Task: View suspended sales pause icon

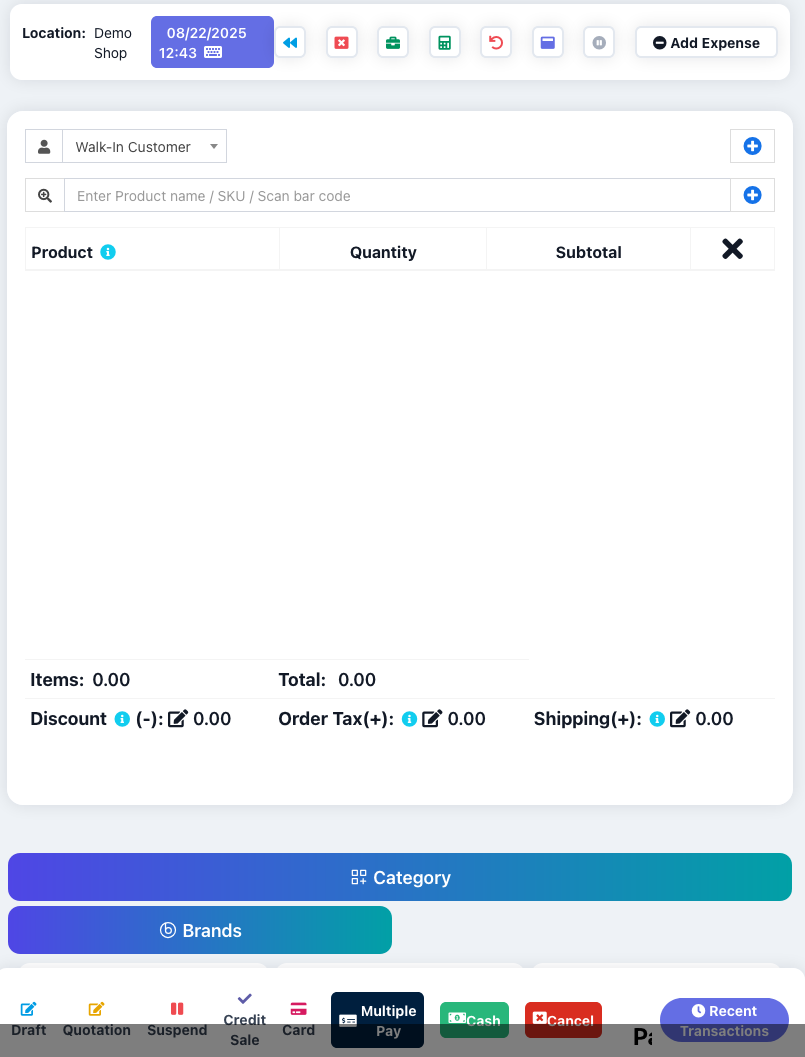Action: click(599, 43)
